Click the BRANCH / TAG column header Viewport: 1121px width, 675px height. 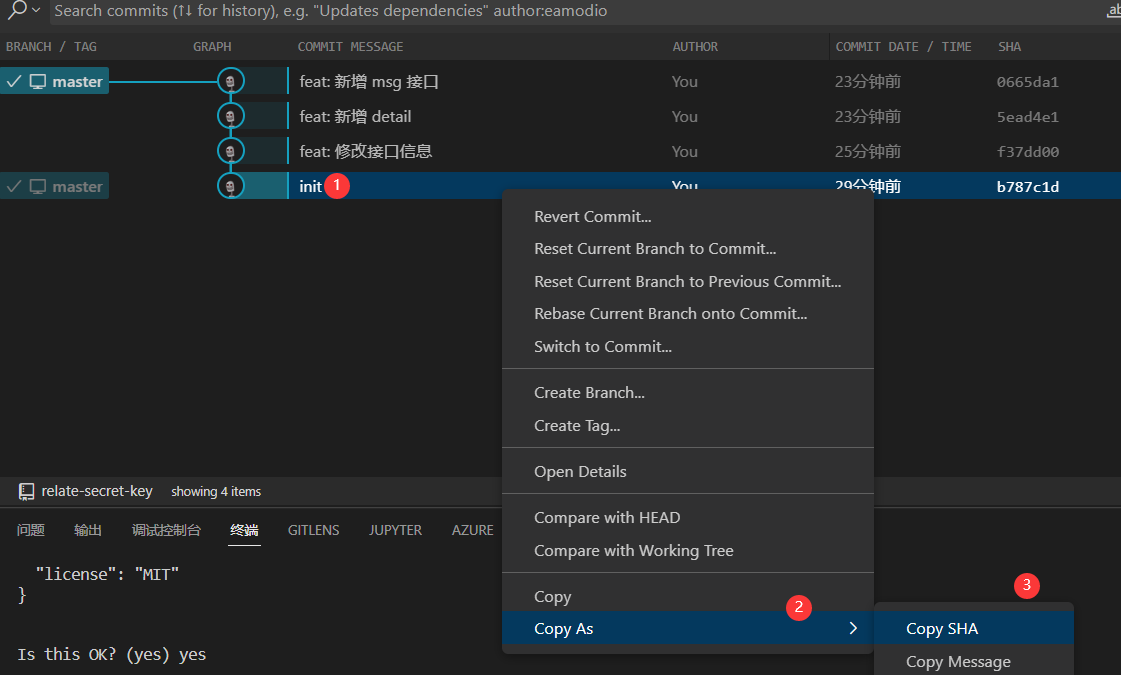tap(51, 46)
